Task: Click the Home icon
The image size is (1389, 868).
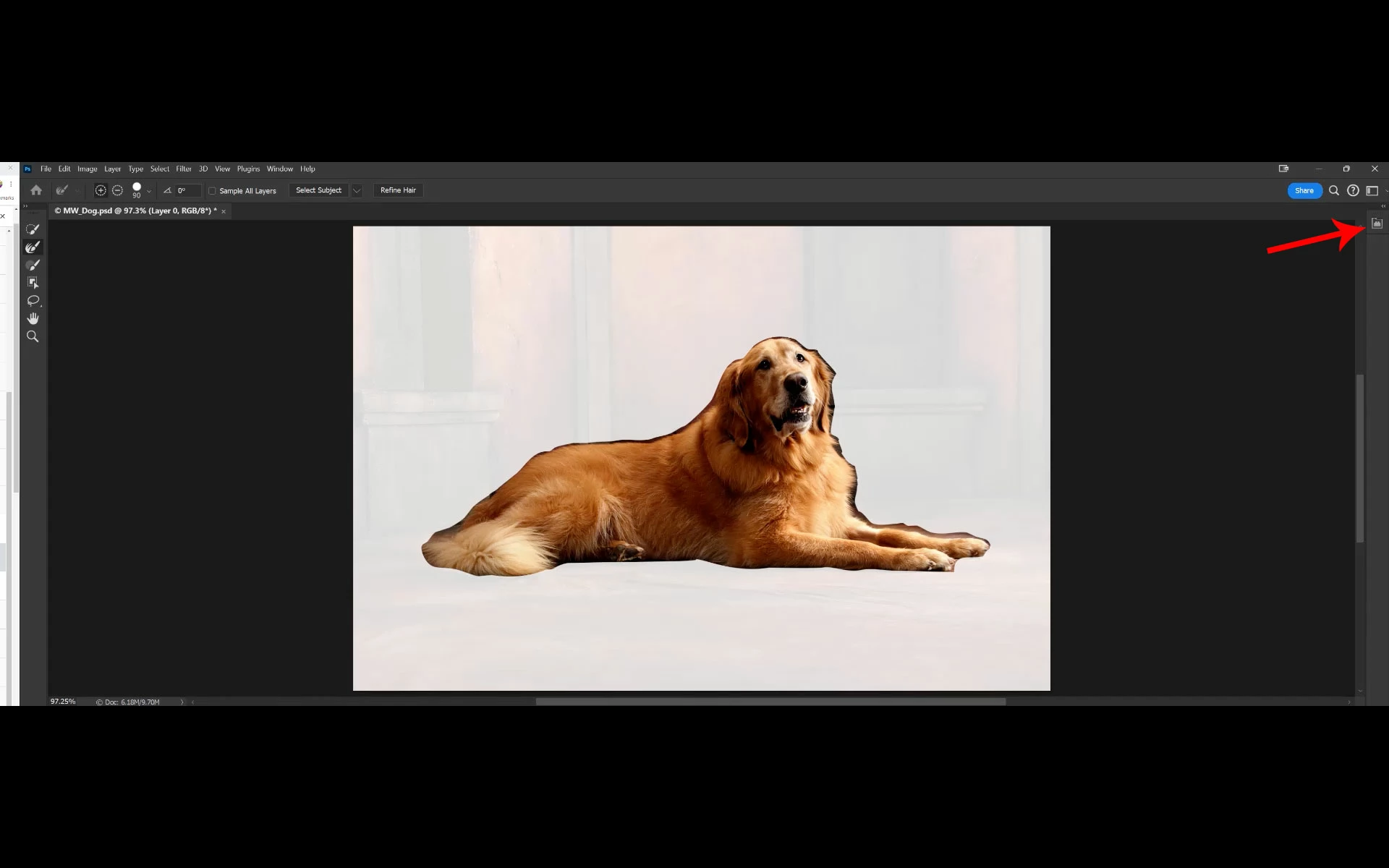Action: click(x=36, y=190)
